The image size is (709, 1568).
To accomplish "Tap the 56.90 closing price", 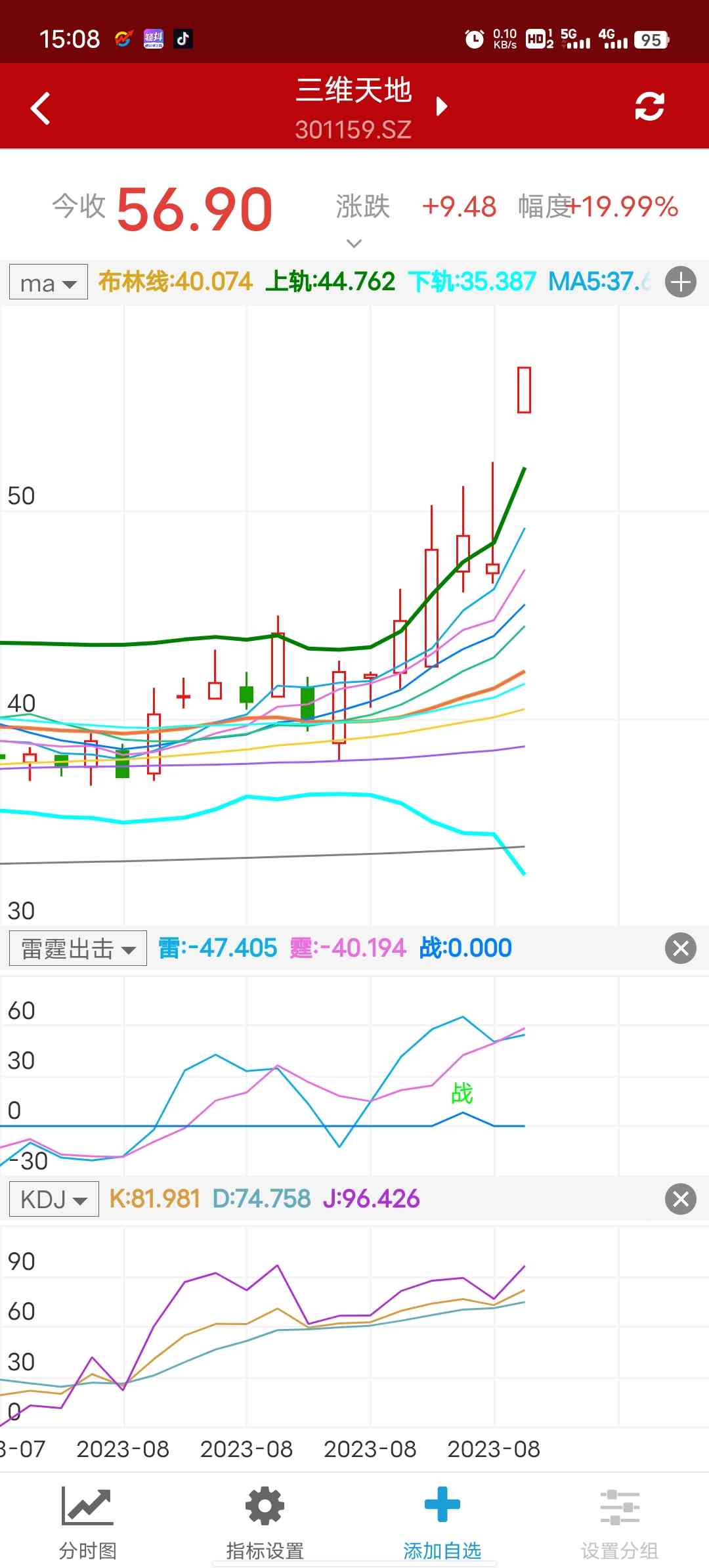I will tap(194, 209).
